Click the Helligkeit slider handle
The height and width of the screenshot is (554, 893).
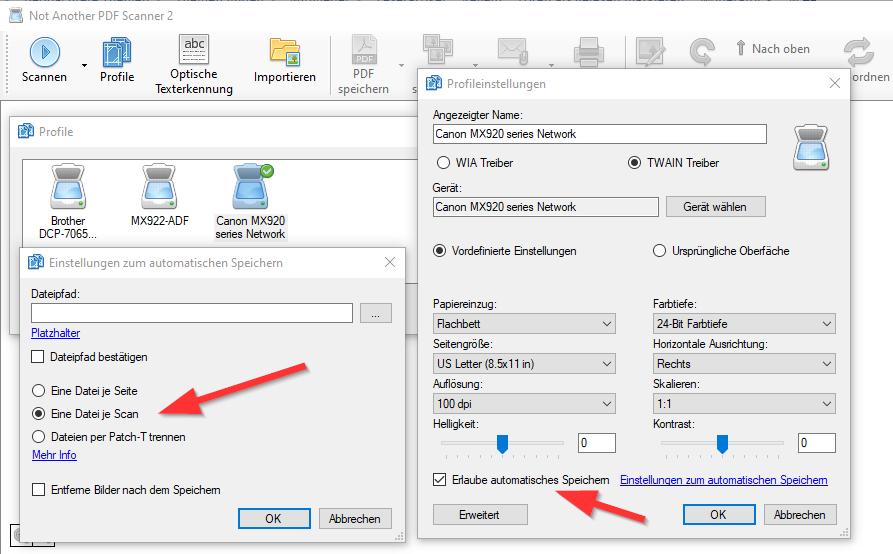pyautogui.click(x=502, y=444)
